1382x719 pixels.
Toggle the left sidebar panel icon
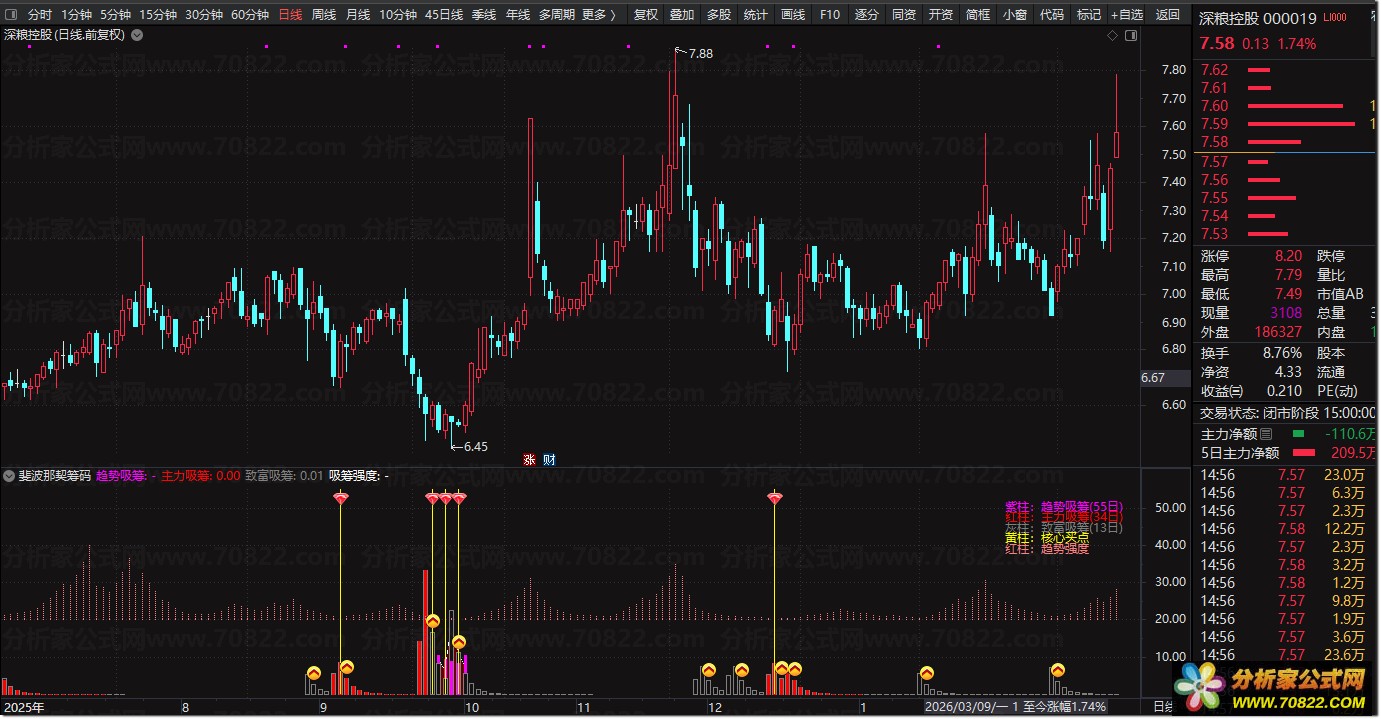(9, 15)
